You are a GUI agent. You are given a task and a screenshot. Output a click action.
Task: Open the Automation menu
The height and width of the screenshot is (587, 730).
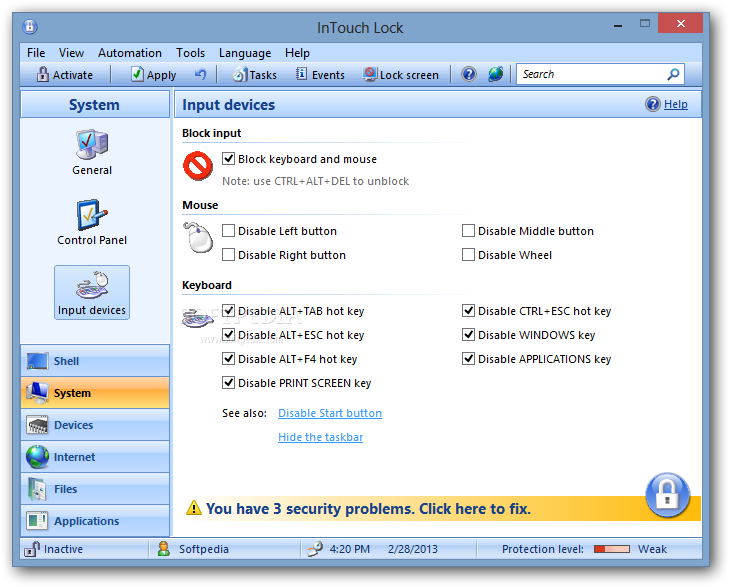click(x=130, y=53)
